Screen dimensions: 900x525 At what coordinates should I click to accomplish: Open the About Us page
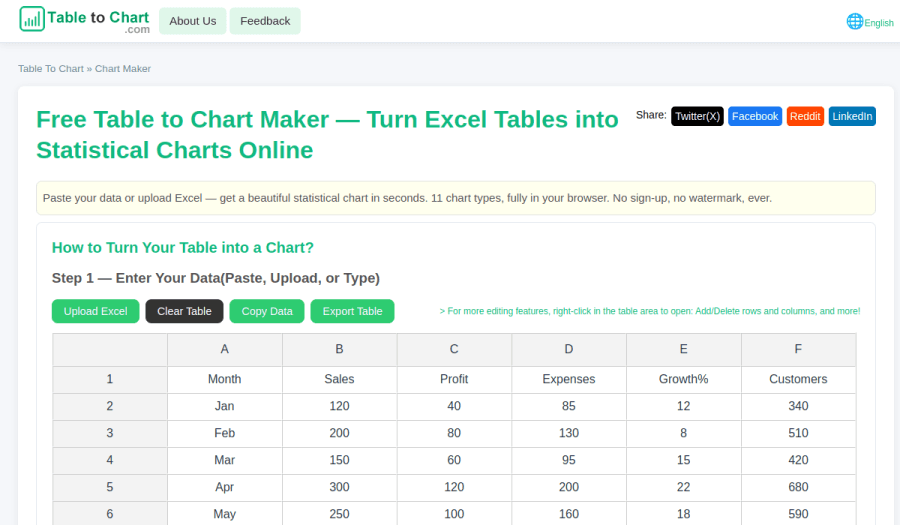point(193,21)
